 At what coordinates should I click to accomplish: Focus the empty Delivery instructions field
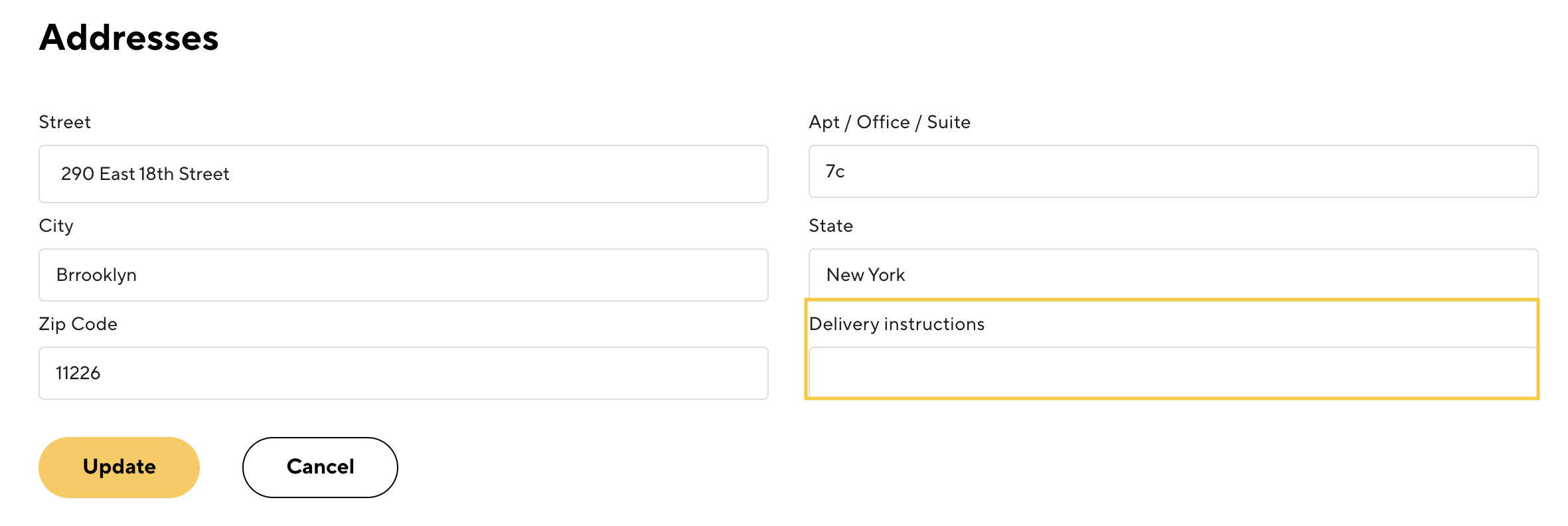tap(1172, 372)
